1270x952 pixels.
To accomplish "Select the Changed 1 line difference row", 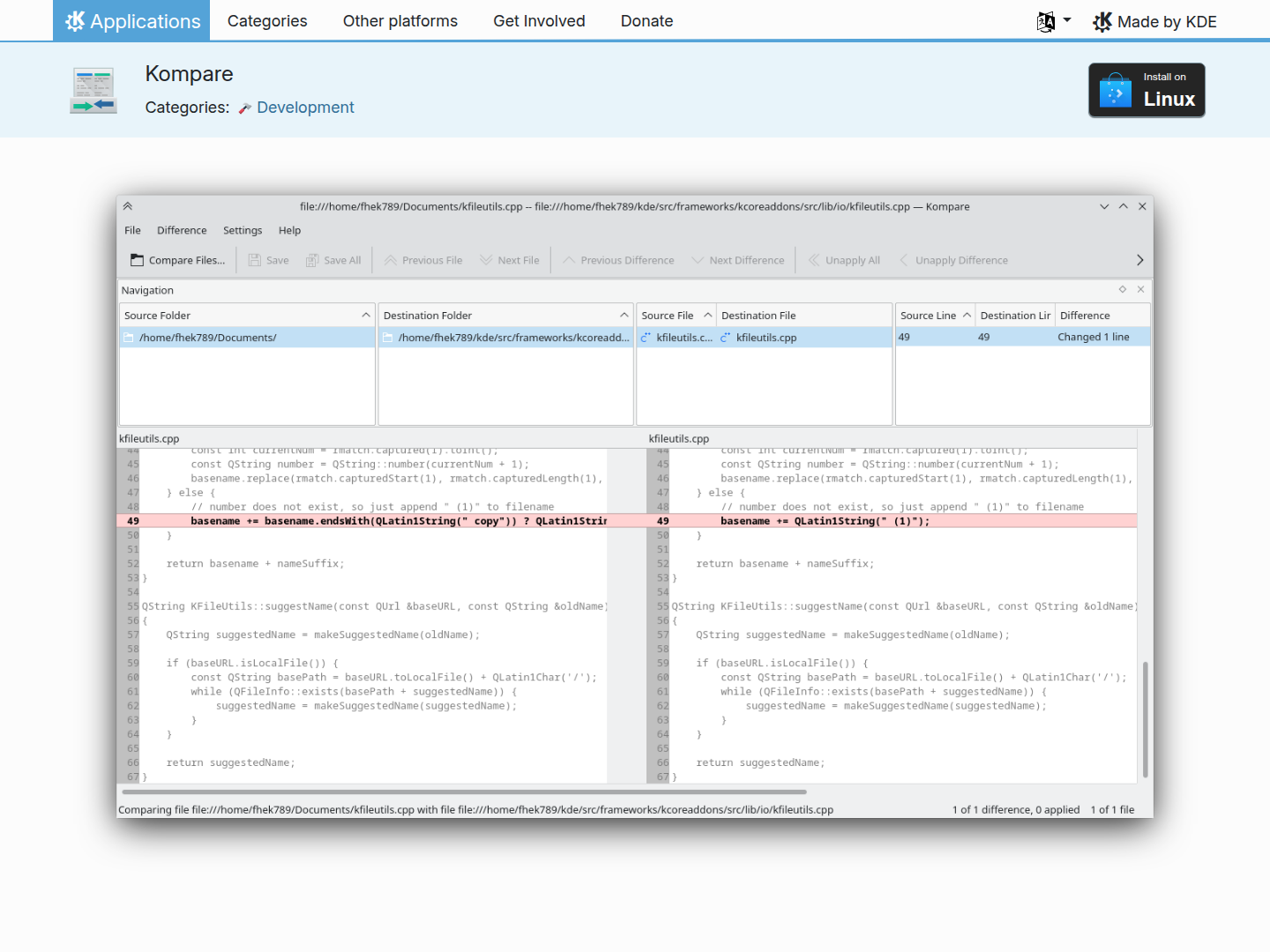I will click(x=1023, y=338).
